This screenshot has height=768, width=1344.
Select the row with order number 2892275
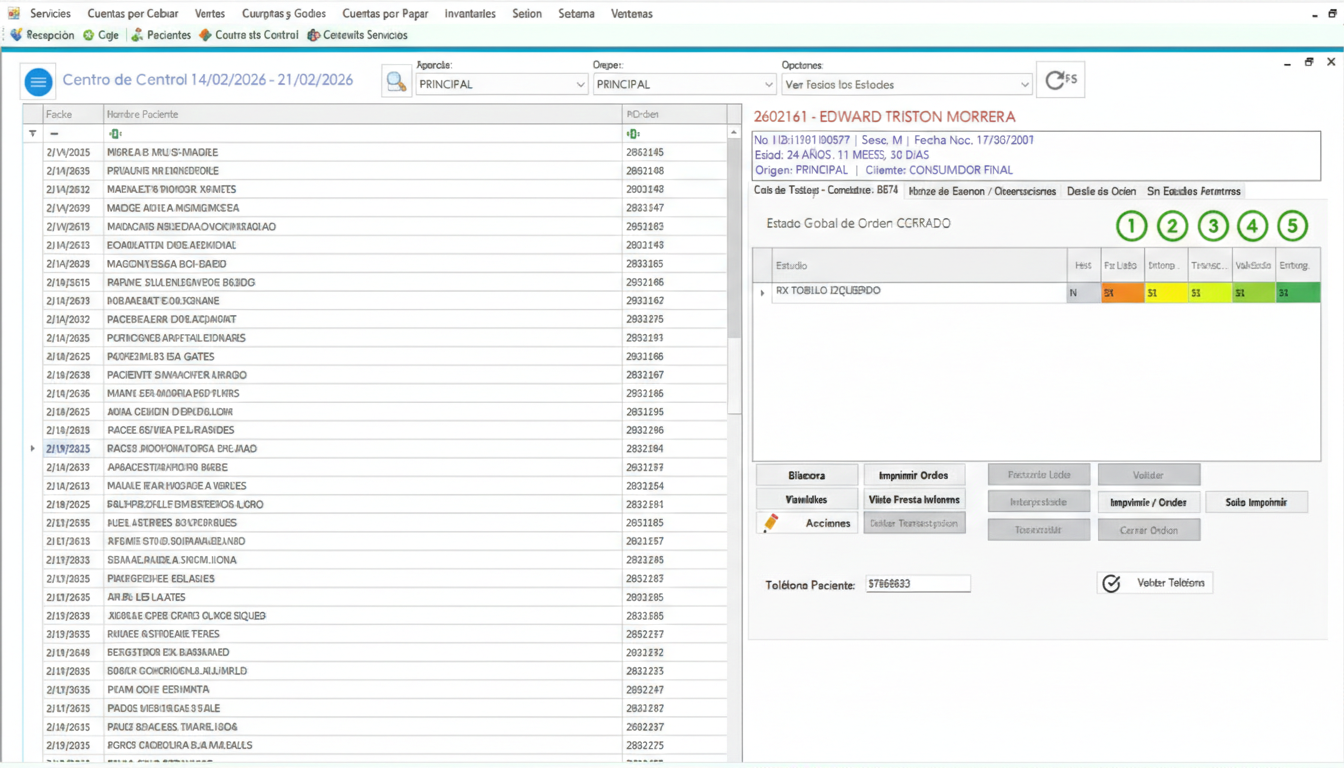point(384,745)
